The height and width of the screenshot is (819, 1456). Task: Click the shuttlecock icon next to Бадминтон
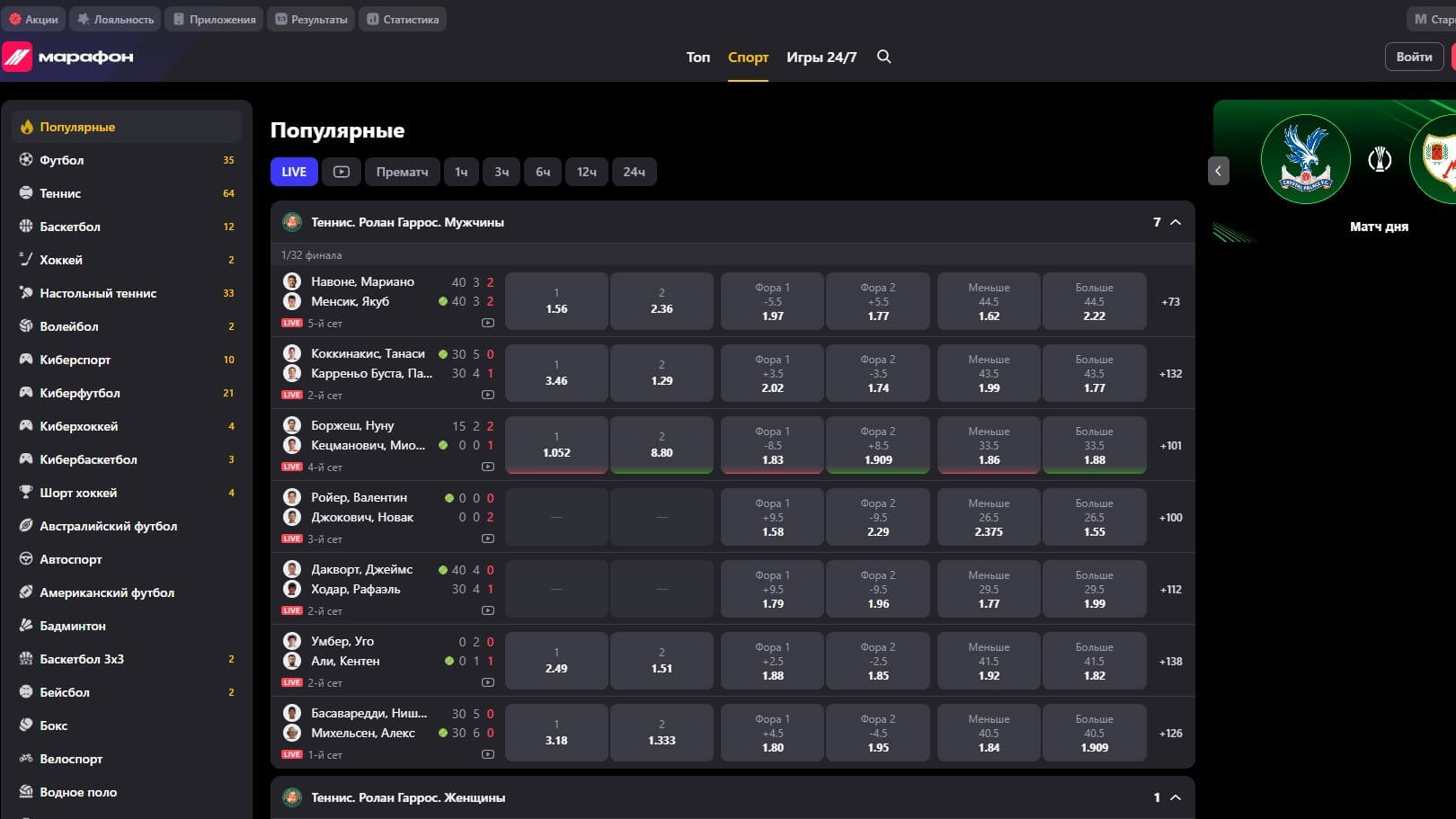(x=26, y=626)
